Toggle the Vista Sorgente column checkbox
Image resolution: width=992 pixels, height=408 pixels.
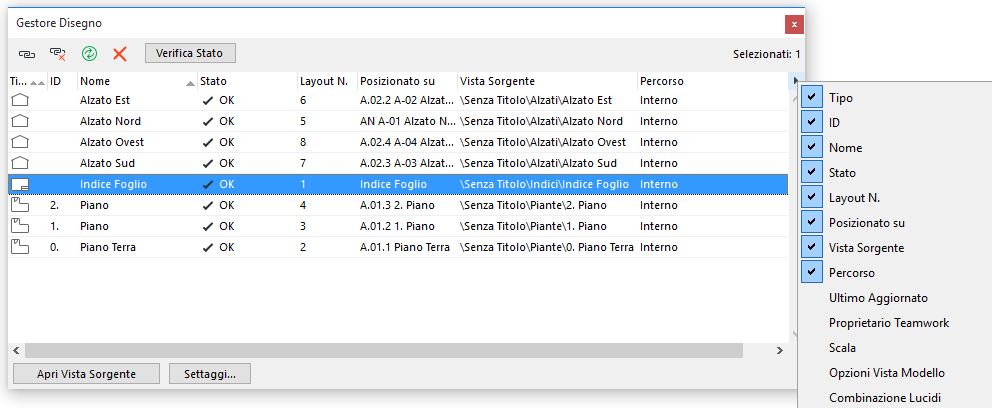pyautogui.click(x=811, y=247)
